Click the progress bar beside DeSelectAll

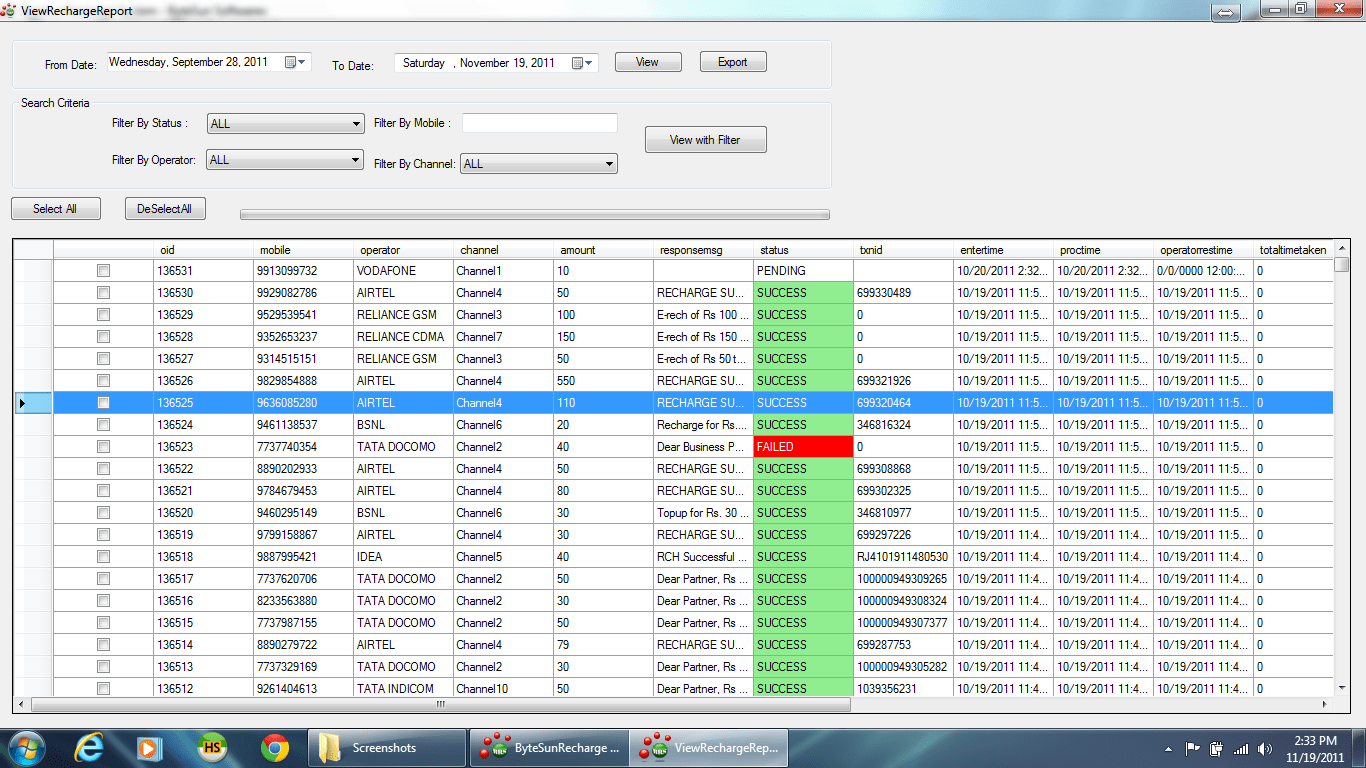click(535, 214)
